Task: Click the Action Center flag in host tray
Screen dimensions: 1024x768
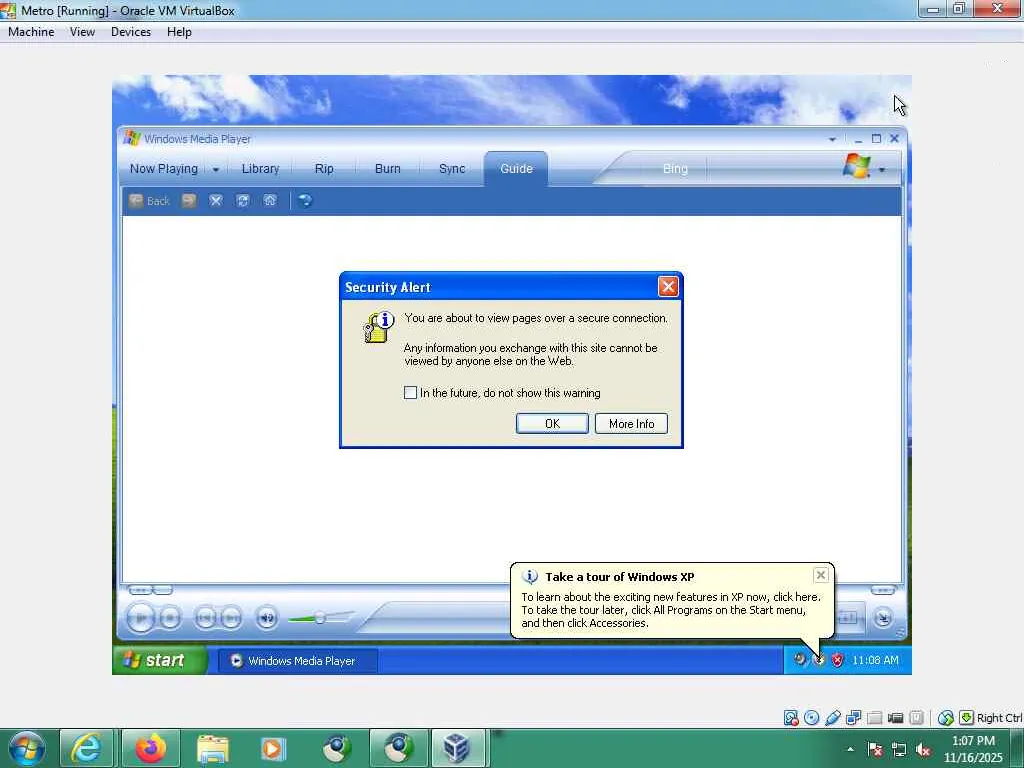Action: click(x=875, y=750)
